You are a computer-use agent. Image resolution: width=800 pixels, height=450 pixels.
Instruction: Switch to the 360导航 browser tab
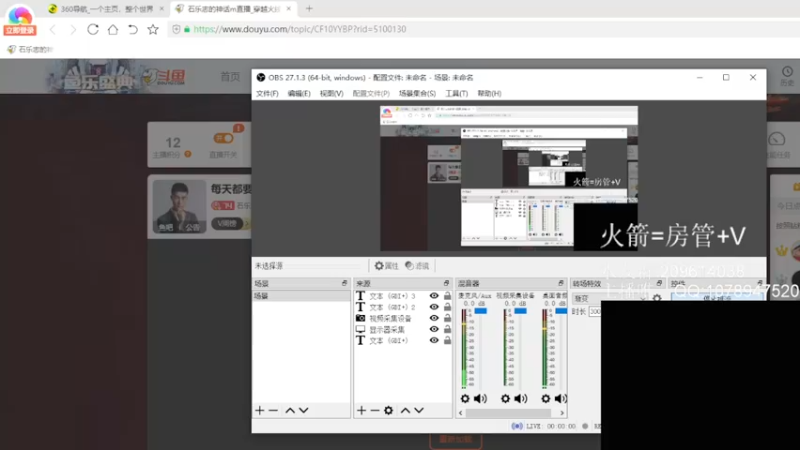tap(107, 9)
